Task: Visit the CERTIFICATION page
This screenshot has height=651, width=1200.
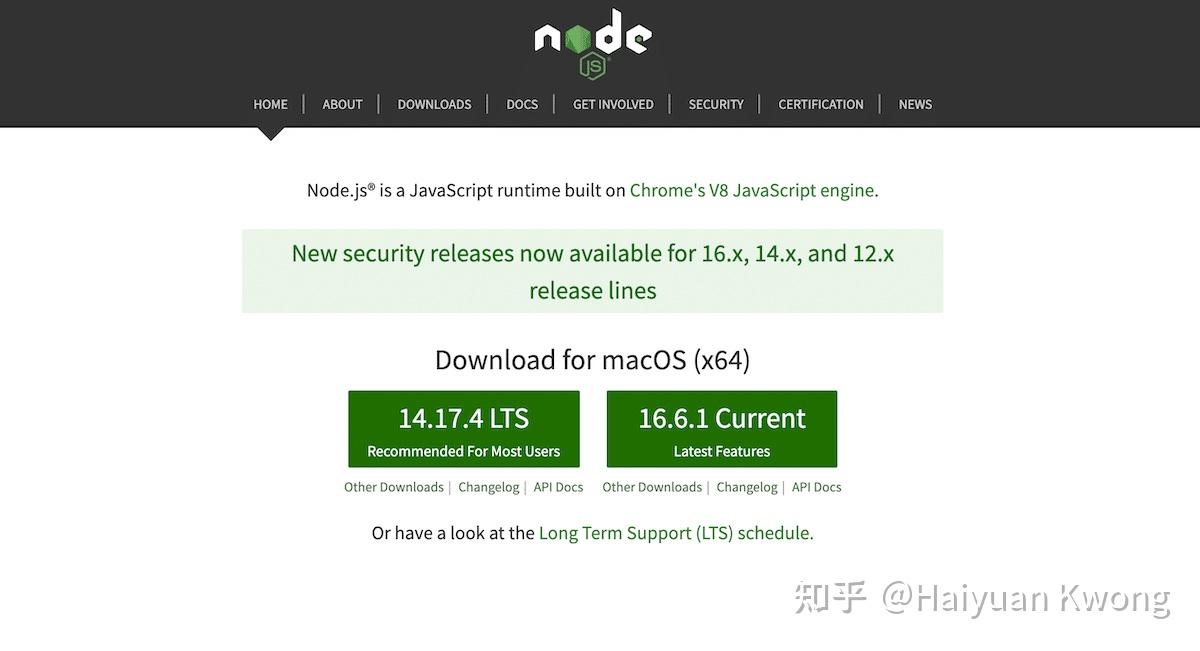Action: pos(821,104)
